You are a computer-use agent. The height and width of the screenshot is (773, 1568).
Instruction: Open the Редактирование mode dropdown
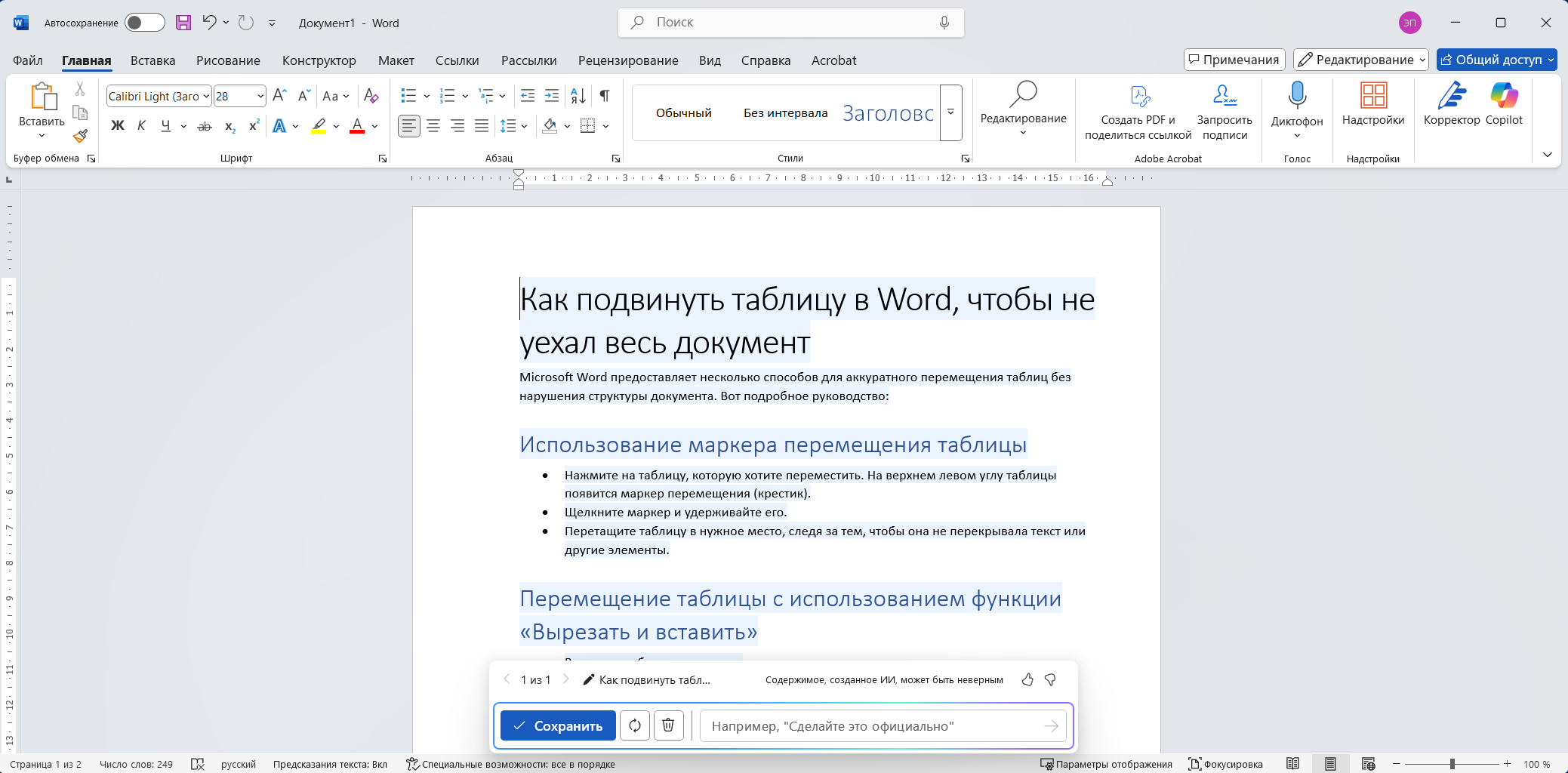[1360, 60]
